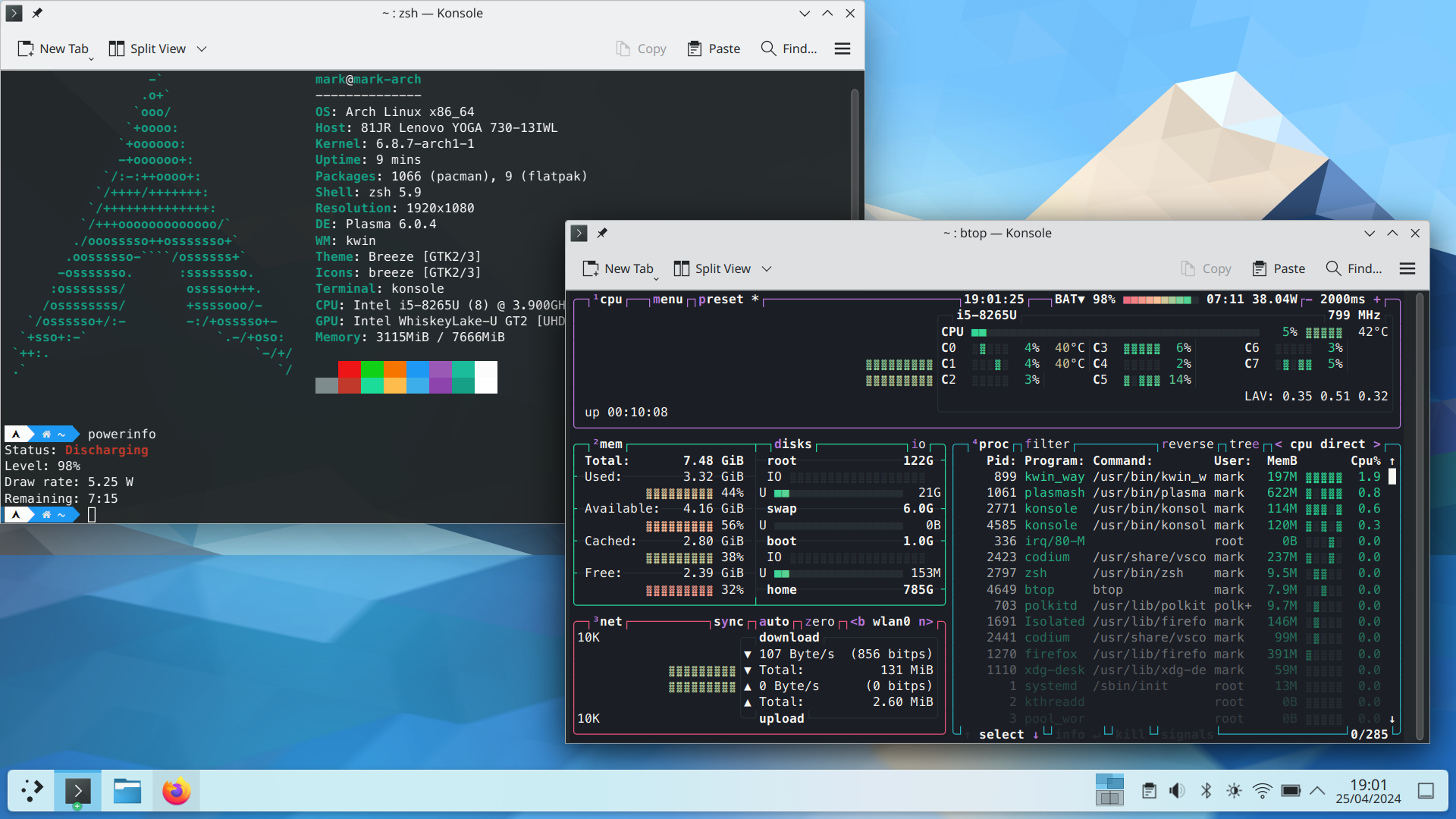Toggle tree view in btop proc panel
1456x819 pixels.
pyautogui.click(x=1244, y=444)
